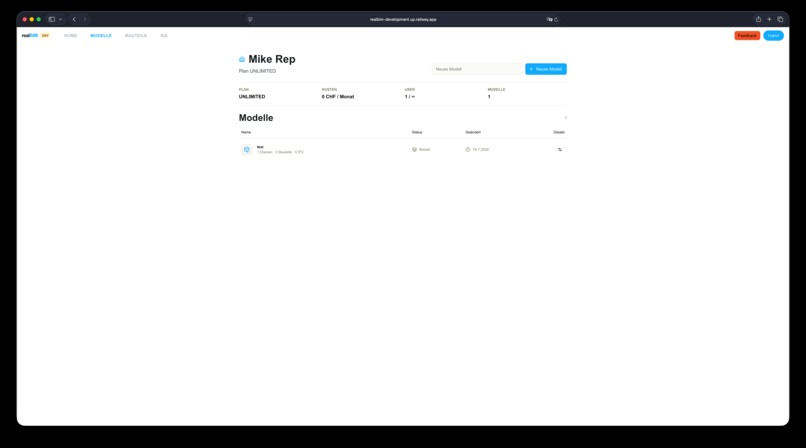The height and width of the screenshot is (448, 806).
Task: Click the 0 CHF / Monat cost value
Action: [338, 97]
